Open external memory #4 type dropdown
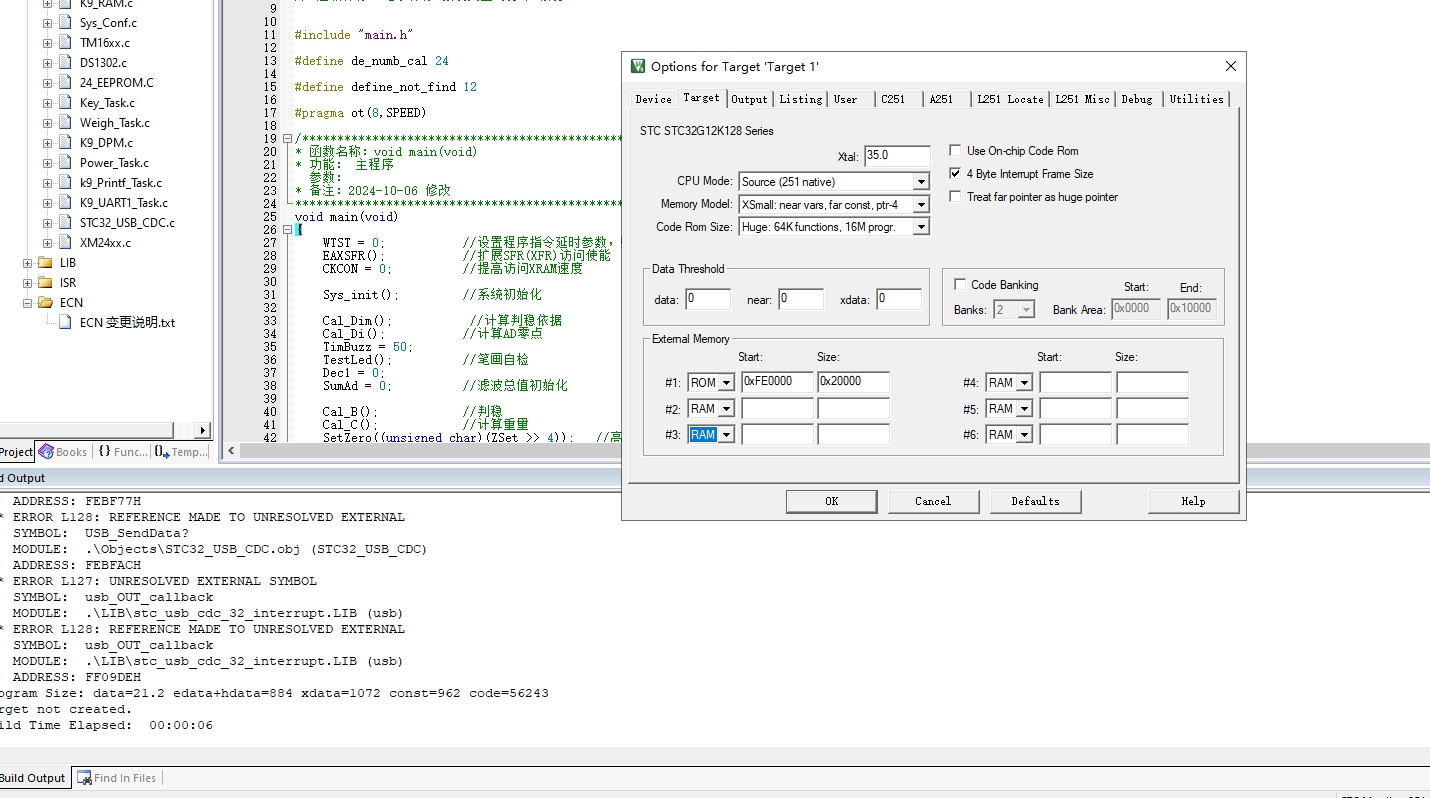Viewport: 1430px width, 798px height. pyautogui.click(x=1024, y=383)
